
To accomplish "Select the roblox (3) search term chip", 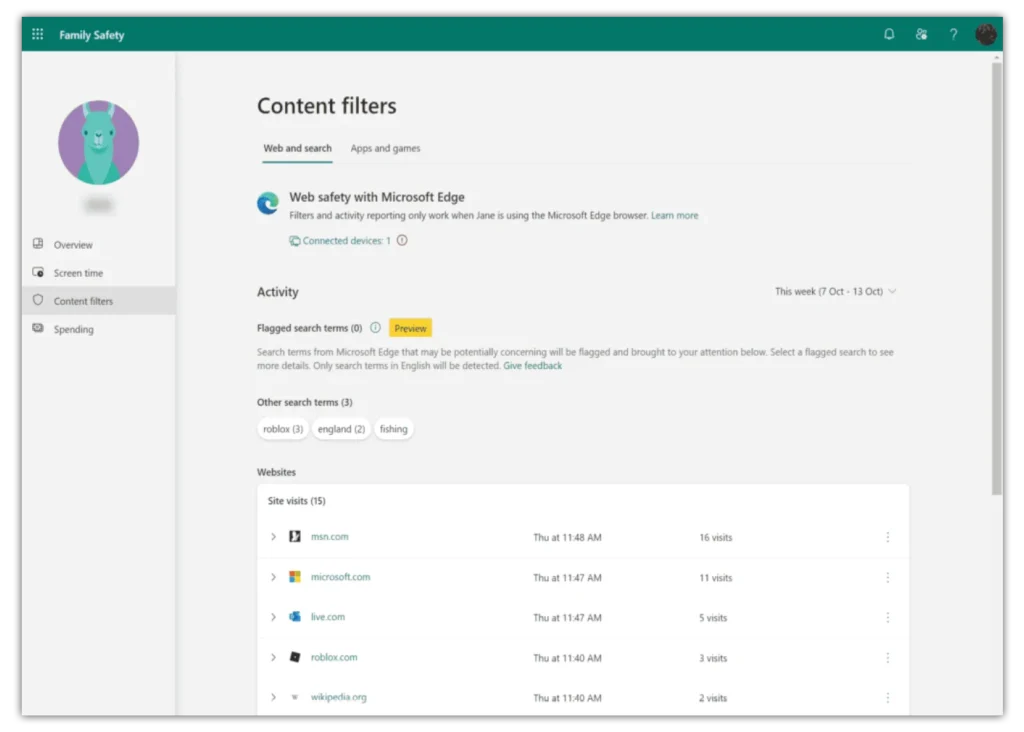I will coord(283,429).
